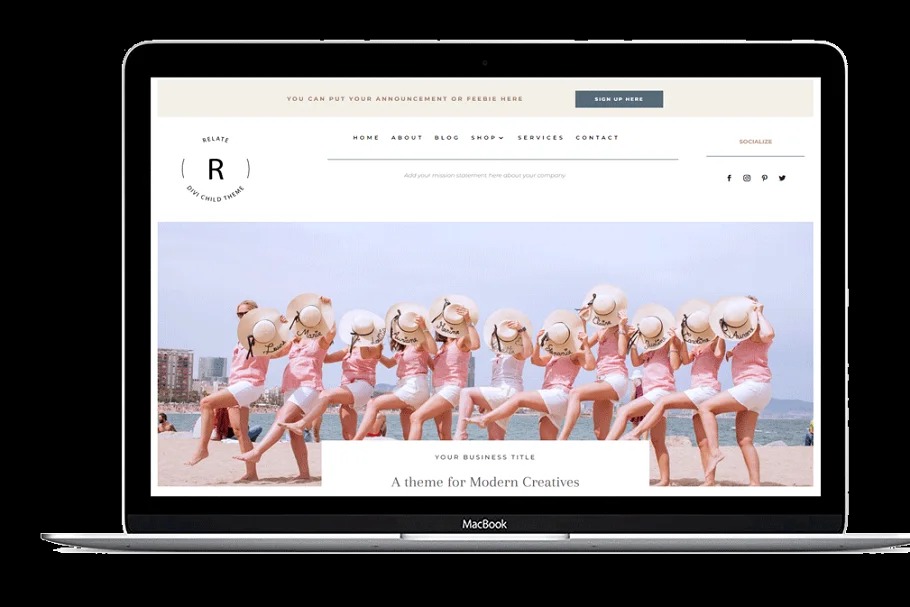Viewport: 910px width, 607px height.
Task: Click the MacBook label on the bezel
Action: [x=485, y=524]
